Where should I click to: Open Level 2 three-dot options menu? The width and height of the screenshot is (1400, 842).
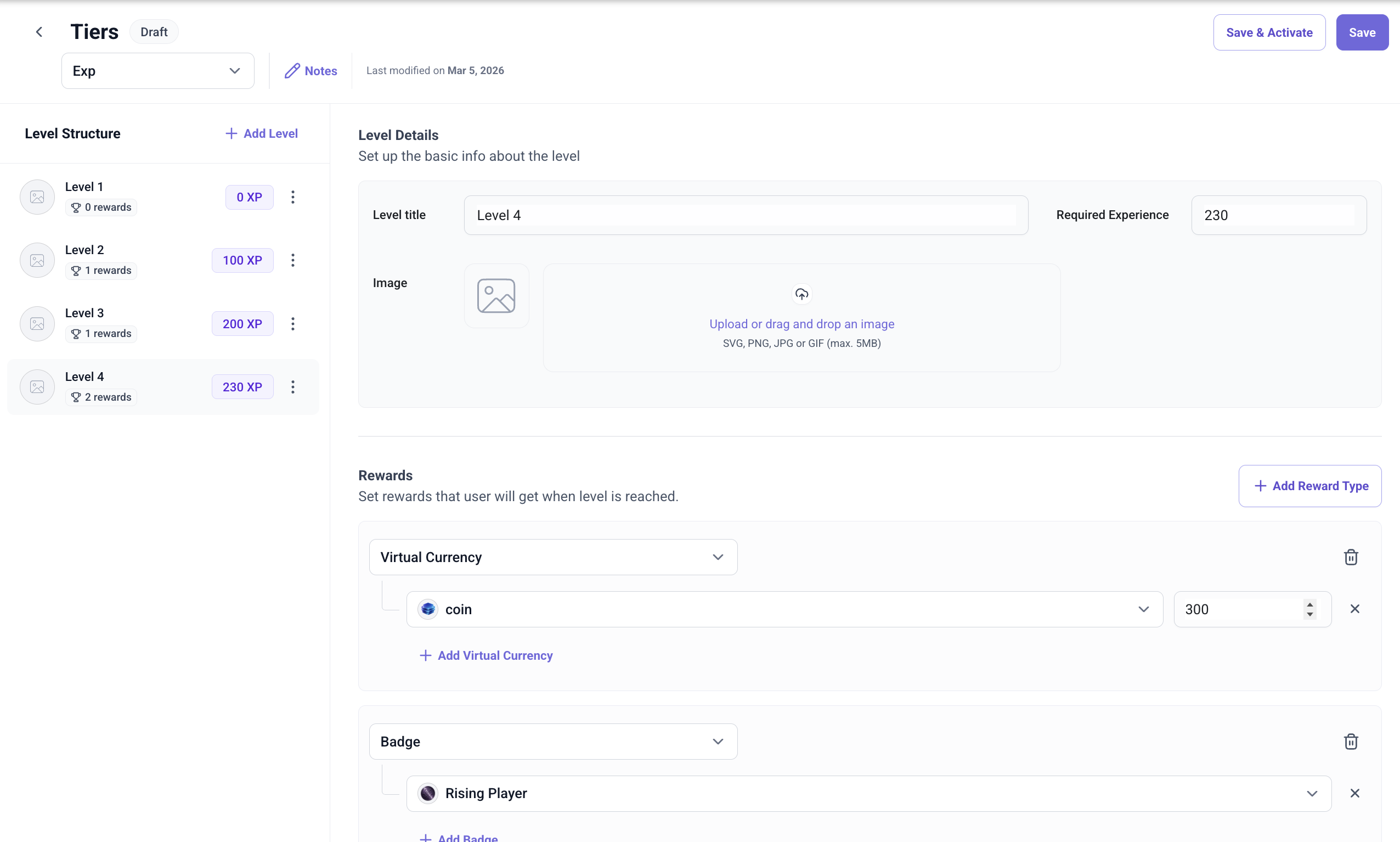point(292,260)
